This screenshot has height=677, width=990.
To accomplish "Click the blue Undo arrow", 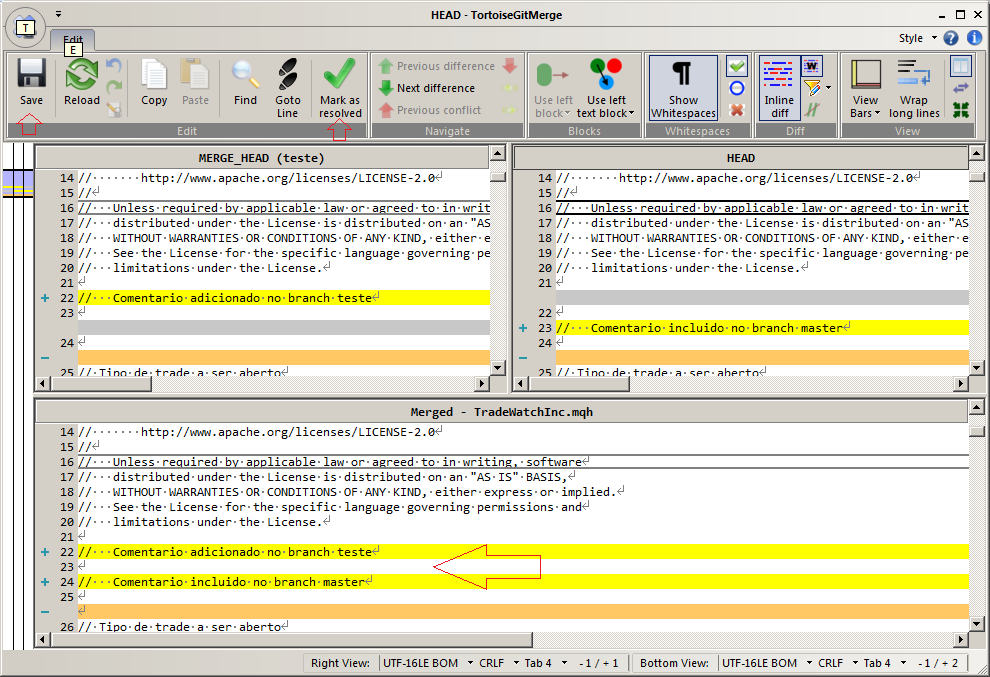I will 114,65.
